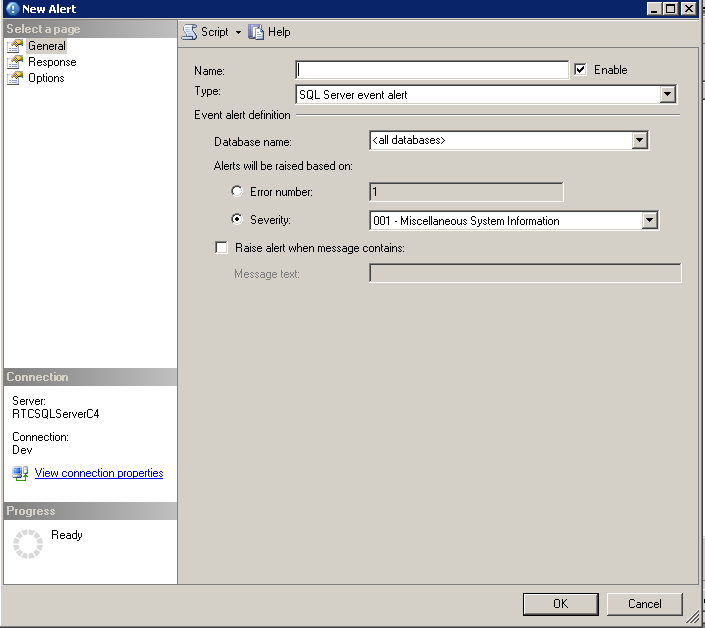The height and width of the screenshot is (628, 705).
Task: Click the Help book icon
Action: [256, 32]
